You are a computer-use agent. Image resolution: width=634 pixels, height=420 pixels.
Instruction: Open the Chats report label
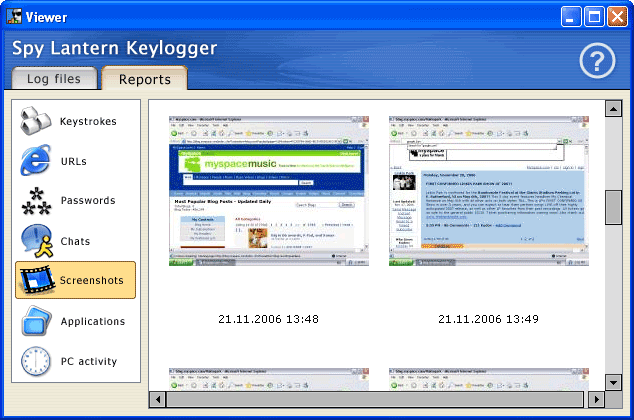click(x=75, y=241)
